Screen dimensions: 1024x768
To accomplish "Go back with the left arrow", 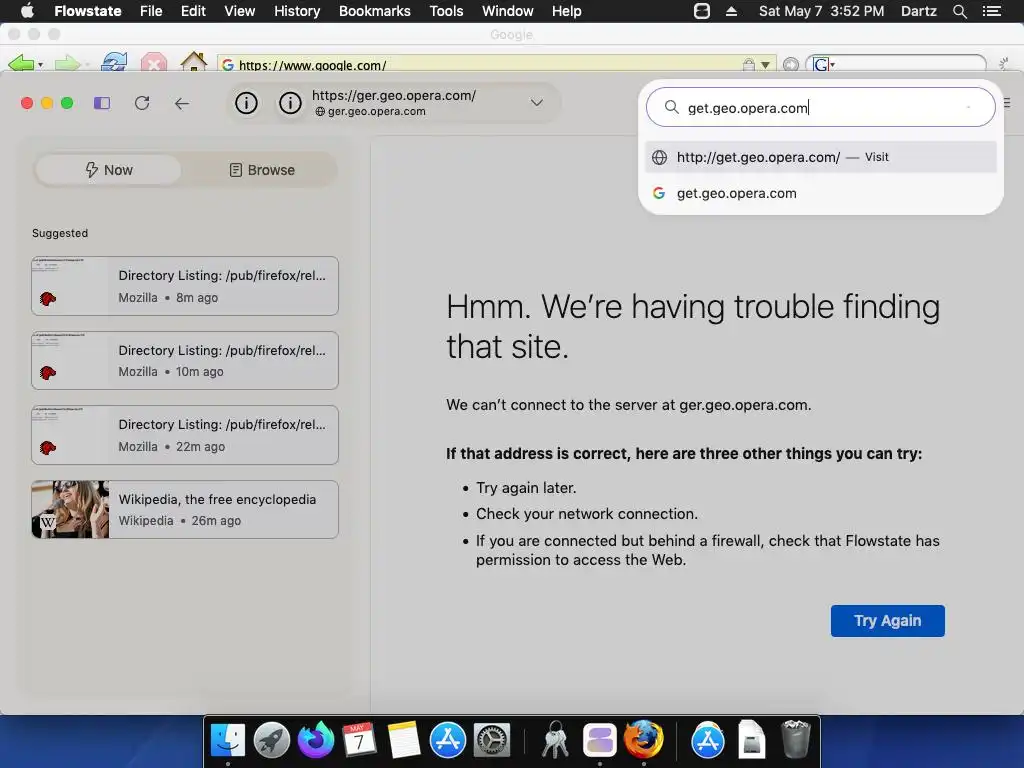I will coord(182,103).
